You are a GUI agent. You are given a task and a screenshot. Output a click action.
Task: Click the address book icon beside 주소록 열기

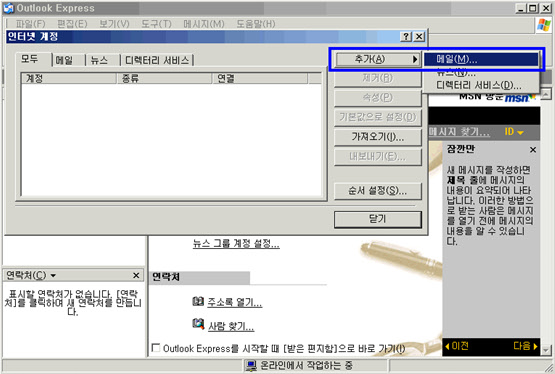coord(198,301)
